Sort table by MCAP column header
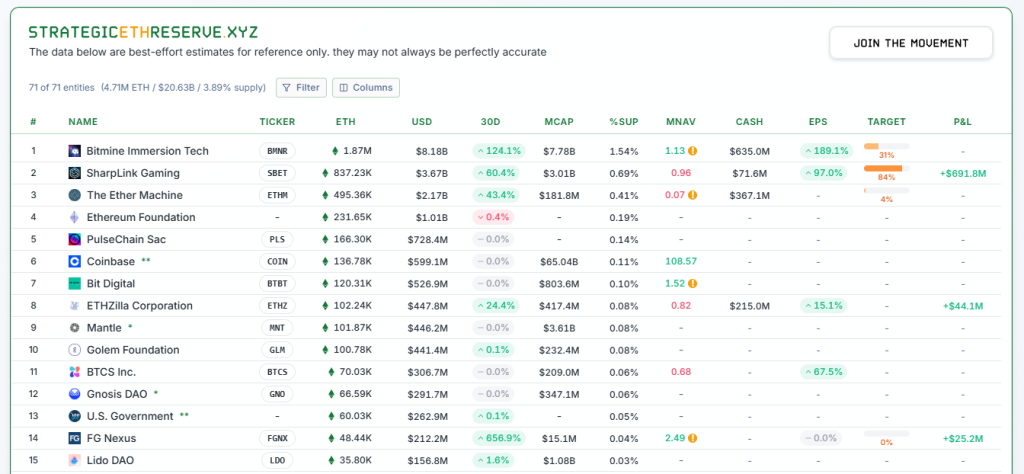 [x=558, y=122]
